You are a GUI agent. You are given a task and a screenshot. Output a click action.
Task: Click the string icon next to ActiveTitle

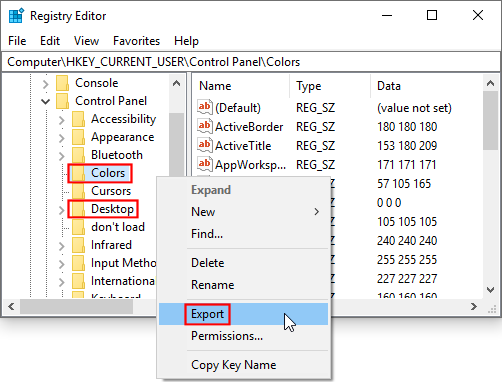205,145
